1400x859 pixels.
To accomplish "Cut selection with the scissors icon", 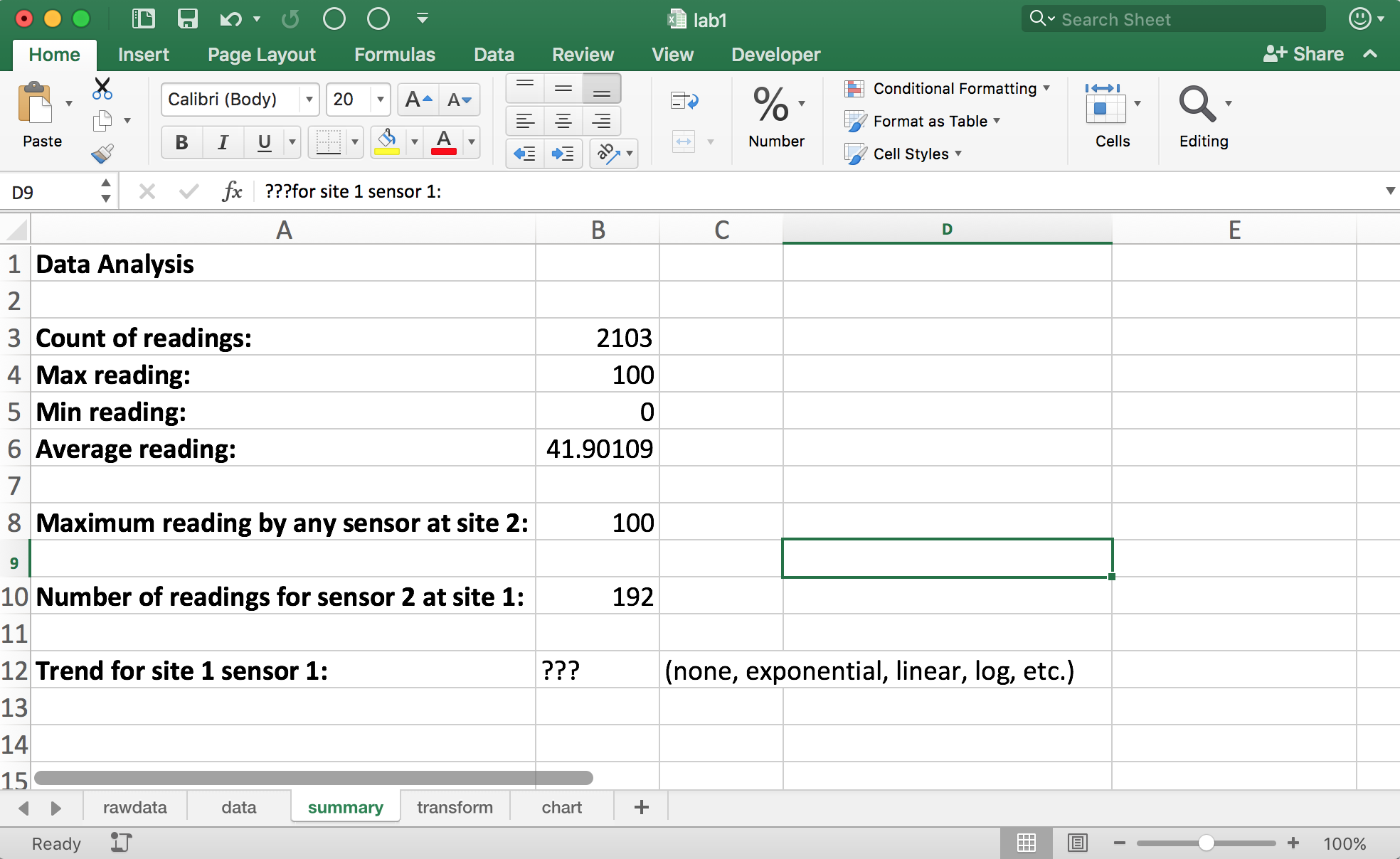I will [102, 89].
